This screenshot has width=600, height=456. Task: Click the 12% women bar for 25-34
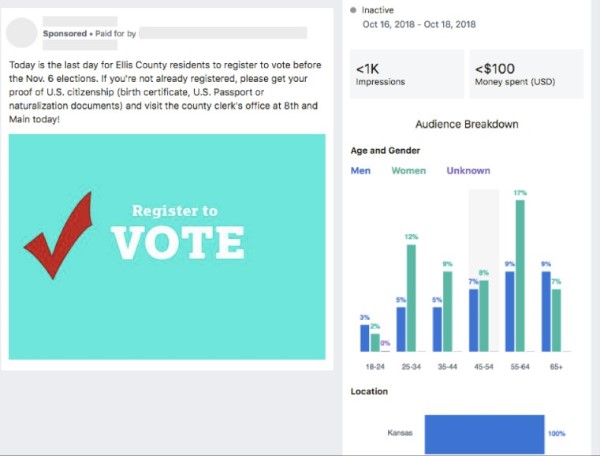point(411,298)
